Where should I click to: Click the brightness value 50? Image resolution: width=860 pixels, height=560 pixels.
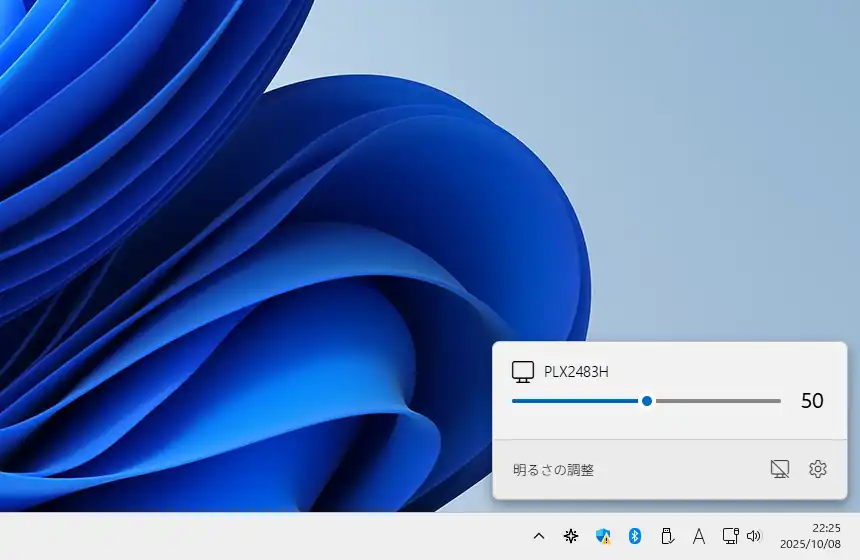[812, 401]
